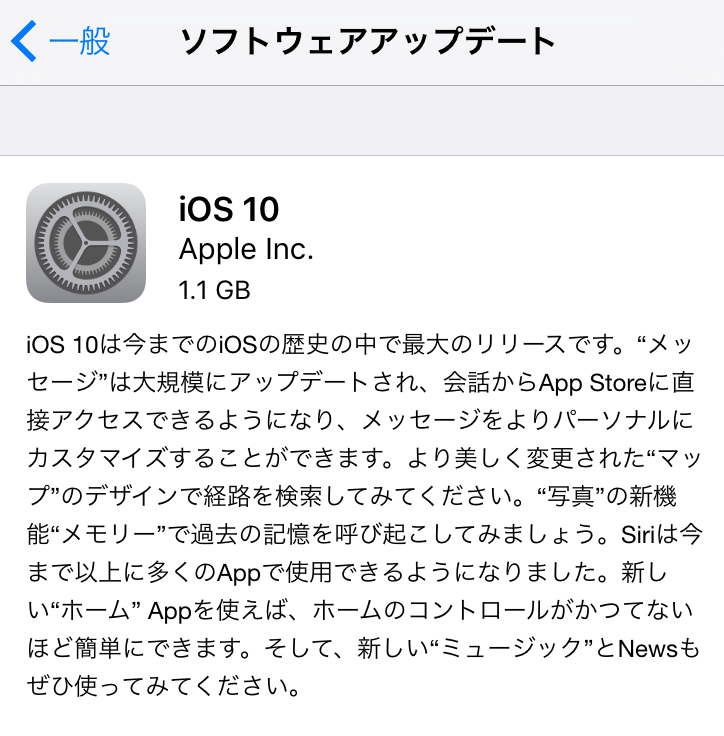Image resolution: width=724 pixels, height=736 pixels.
Task: Tap the 1.1 GB download size
Action: click(x=214, y=290)
